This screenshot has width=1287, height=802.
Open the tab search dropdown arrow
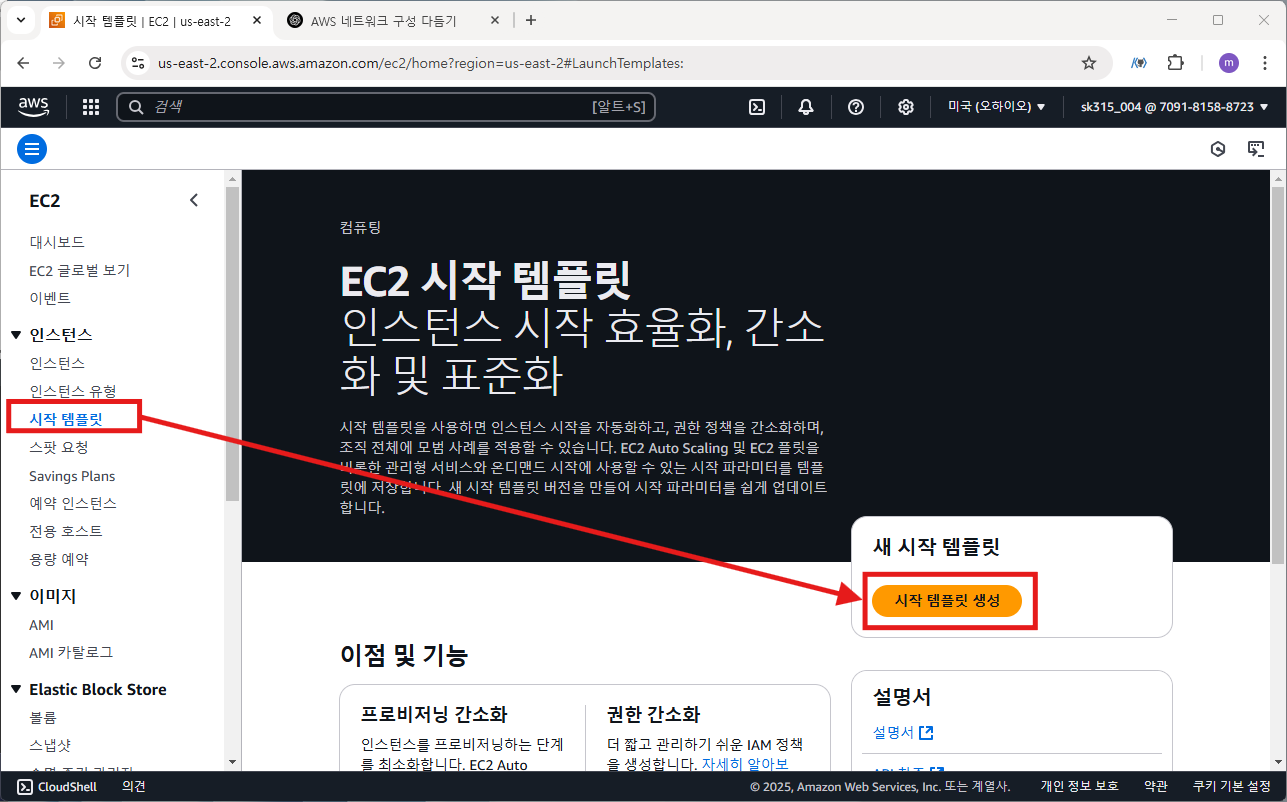click(x=20, y=20)
